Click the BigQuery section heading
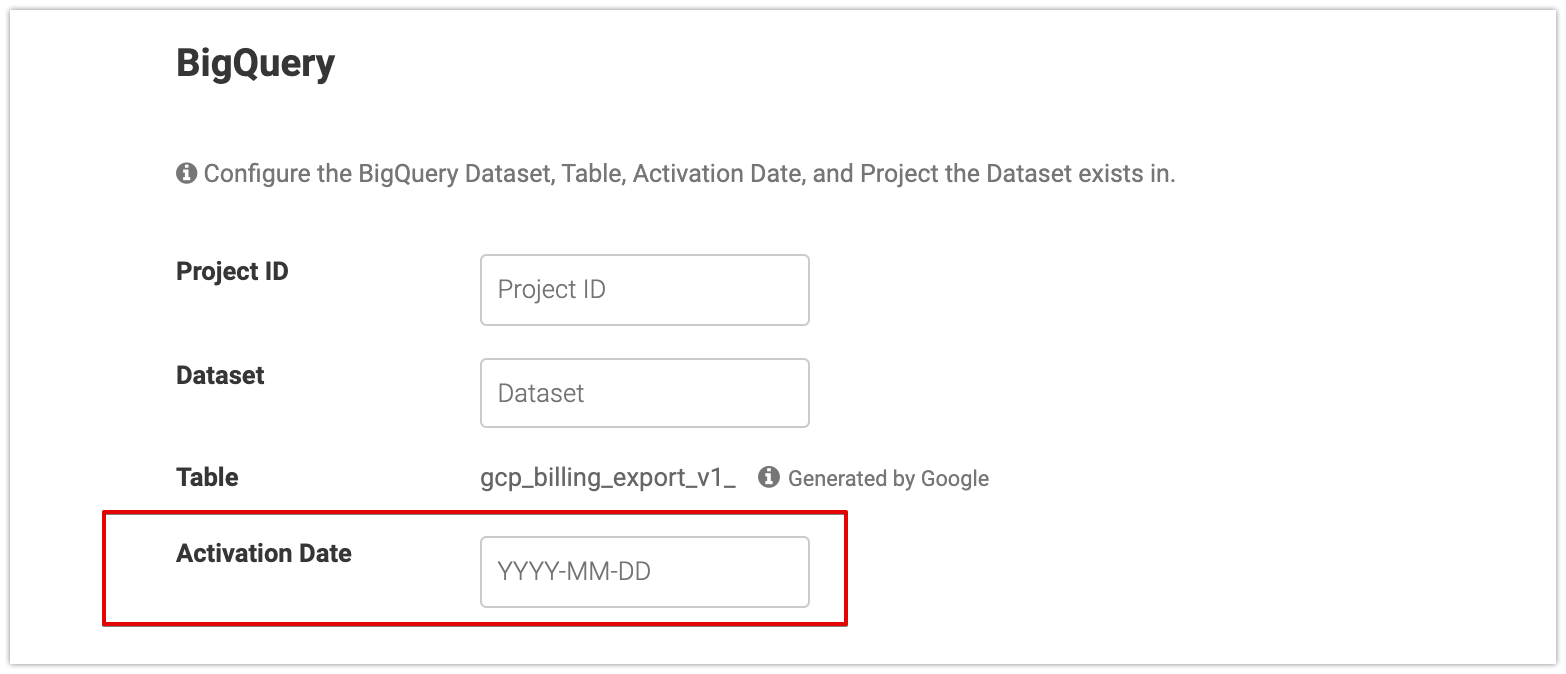 click(x=255, y=64)
